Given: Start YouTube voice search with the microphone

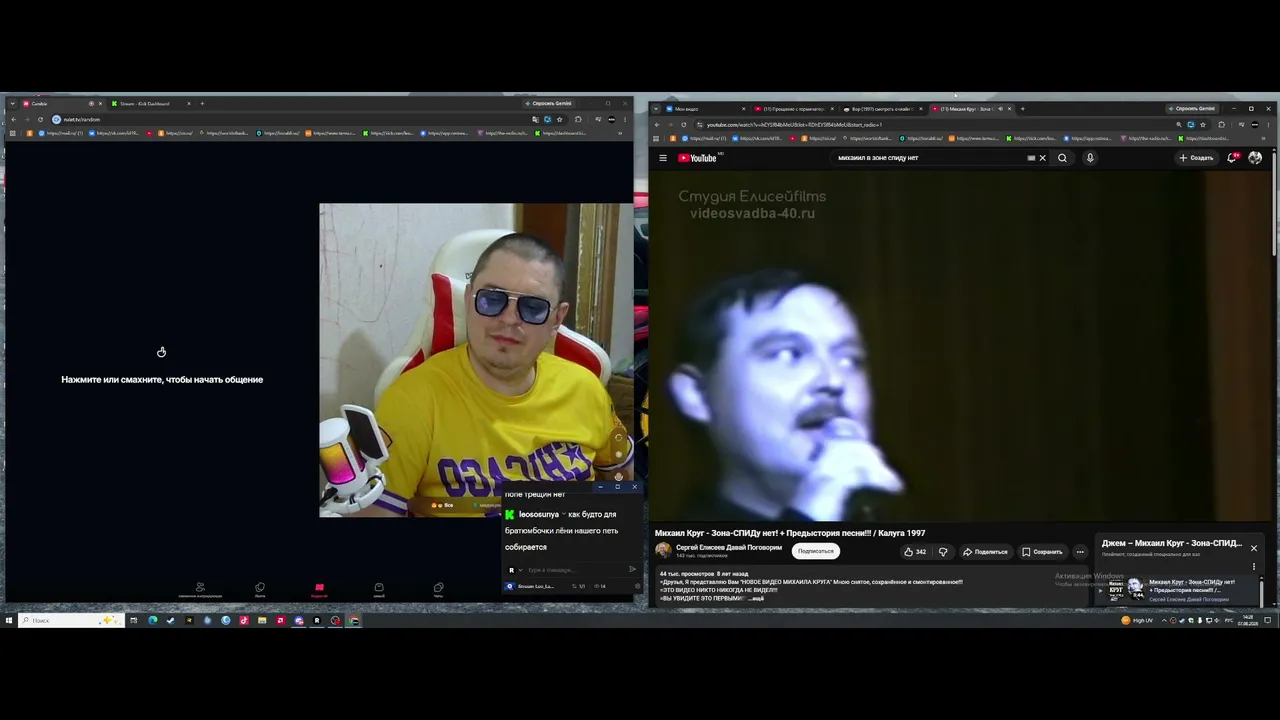Looking at the screenshot, I should point(1090,158).
